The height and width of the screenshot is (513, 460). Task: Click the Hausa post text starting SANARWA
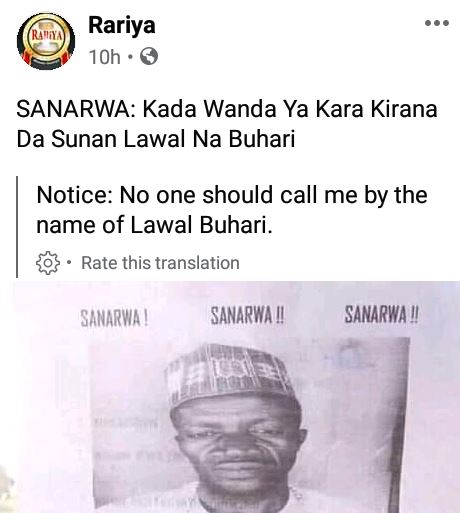(227, 124)
